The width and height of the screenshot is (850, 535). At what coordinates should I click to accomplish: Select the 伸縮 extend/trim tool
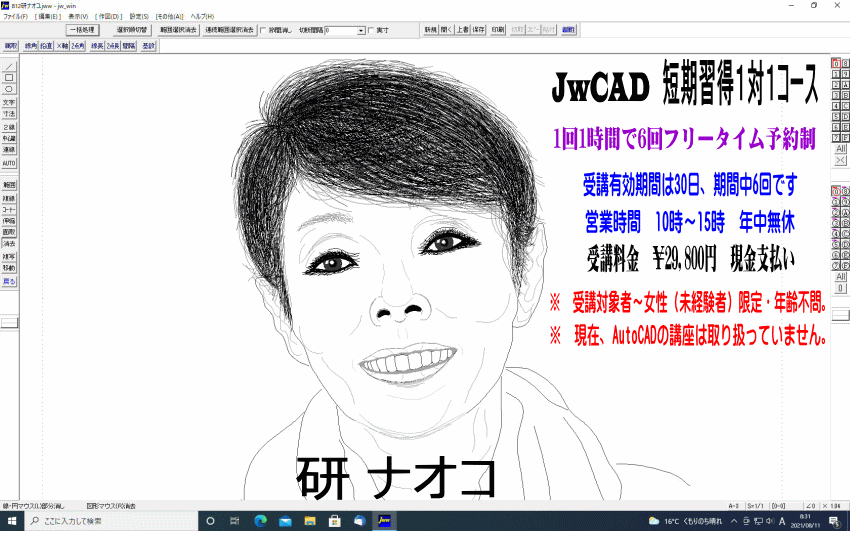9,221
